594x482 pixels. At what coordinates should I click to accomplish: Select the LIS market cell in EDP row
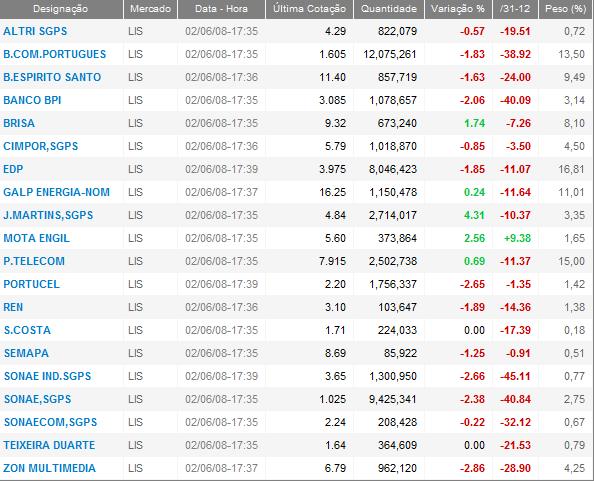(136, 169)
